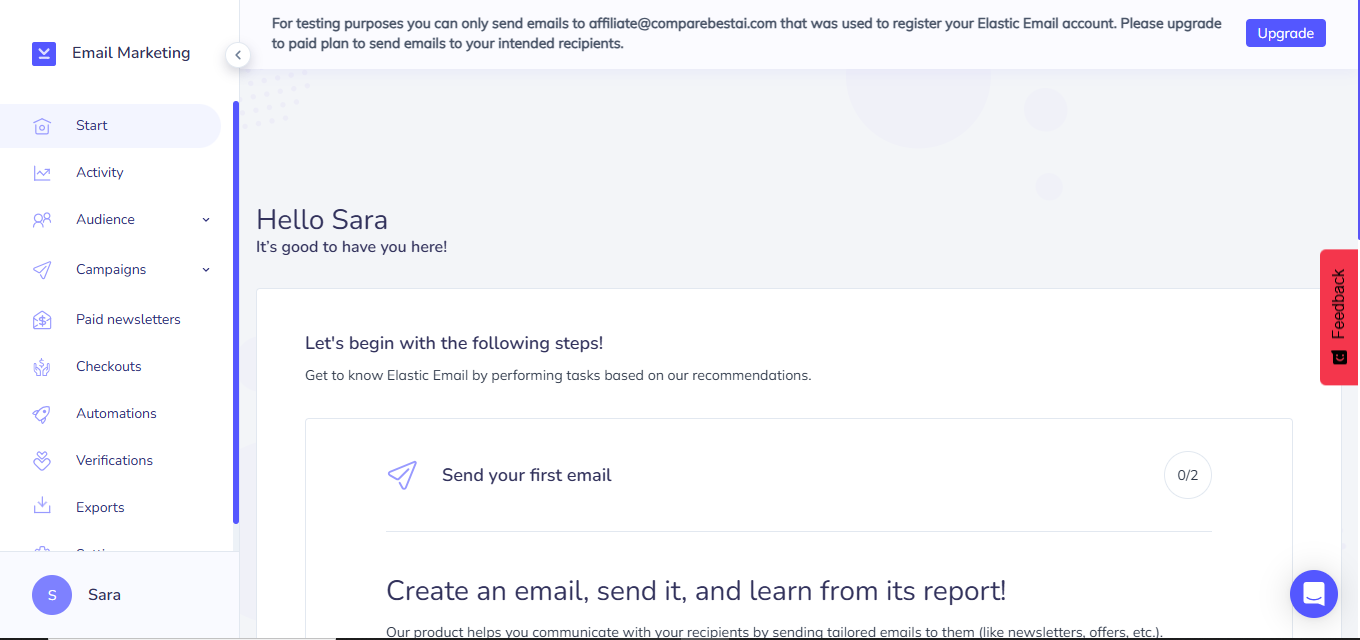Click the Send your first email heading
Screen dimensions: 1360x640
[x=527, y=475]
